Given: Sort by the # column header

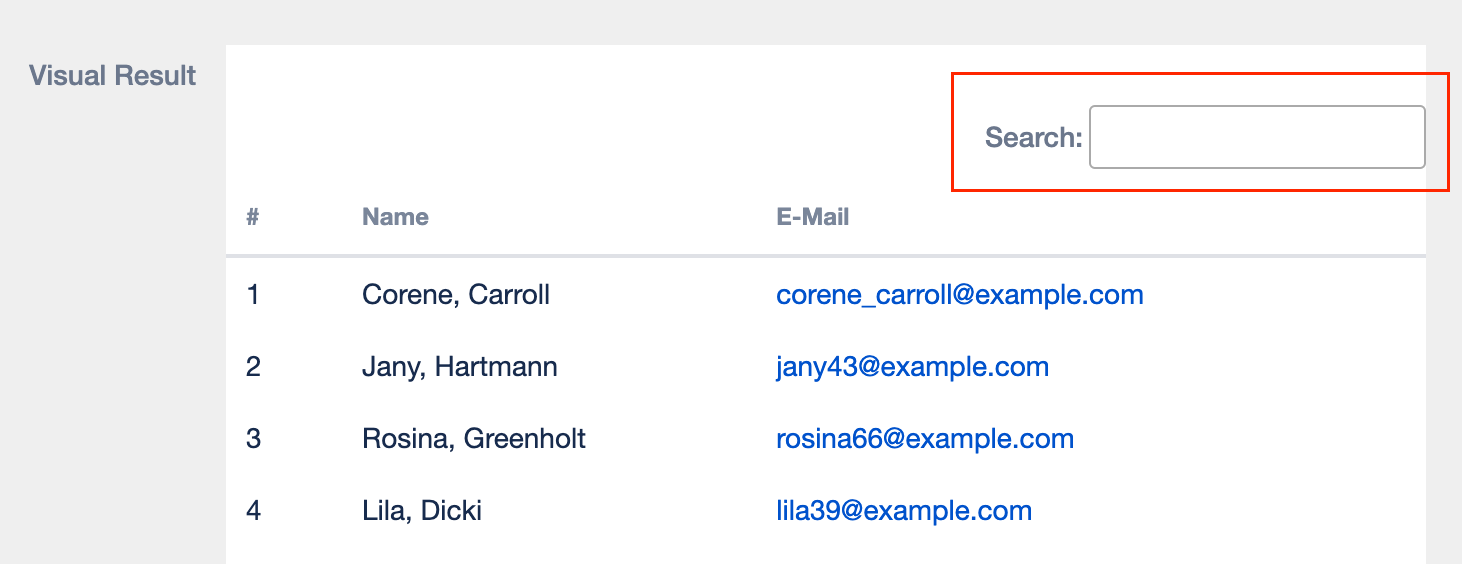Looking at the screenshot, I should [253, 217].
